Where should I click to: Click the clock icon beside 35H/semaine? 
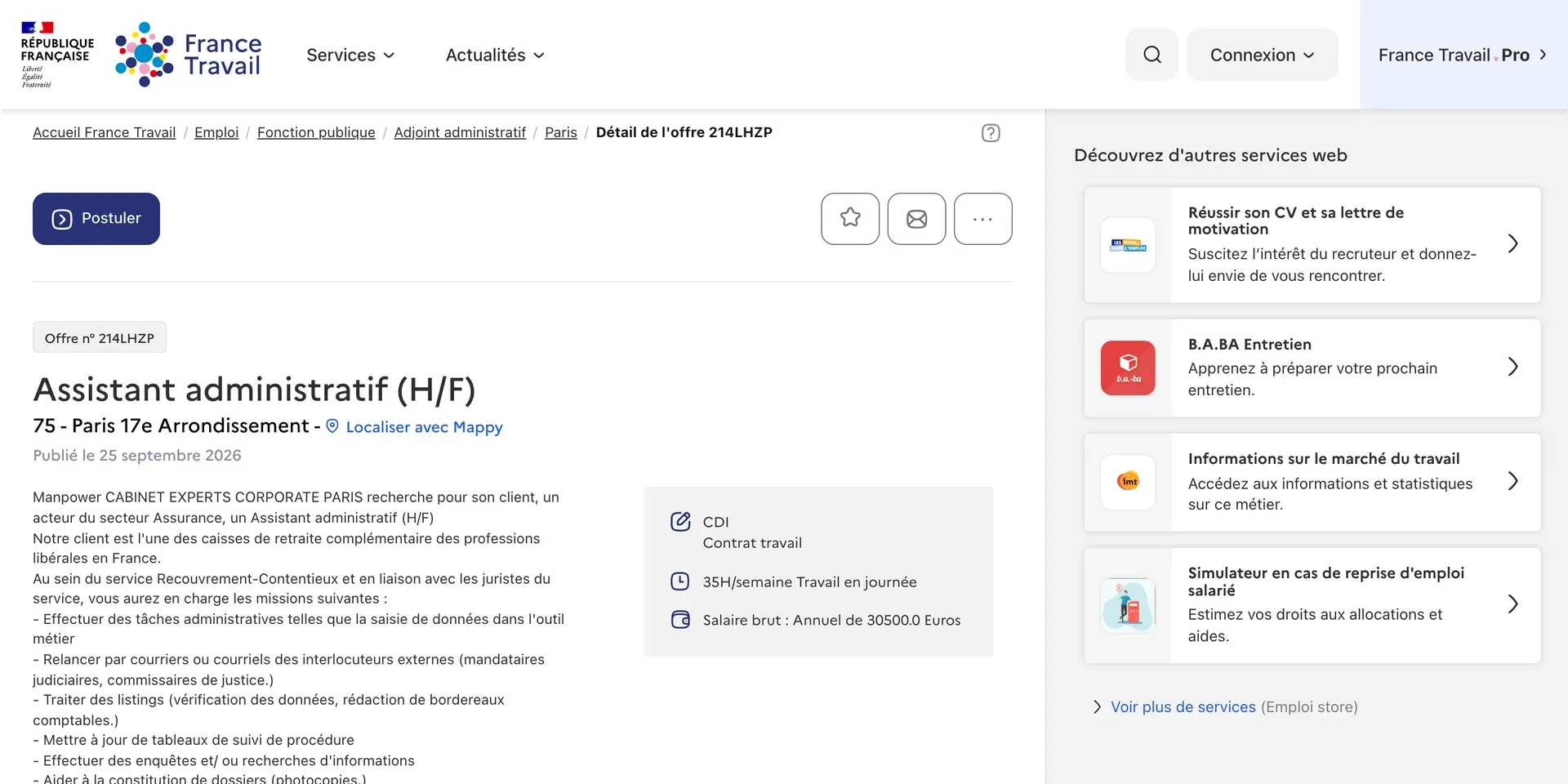(x=680, y=581)
